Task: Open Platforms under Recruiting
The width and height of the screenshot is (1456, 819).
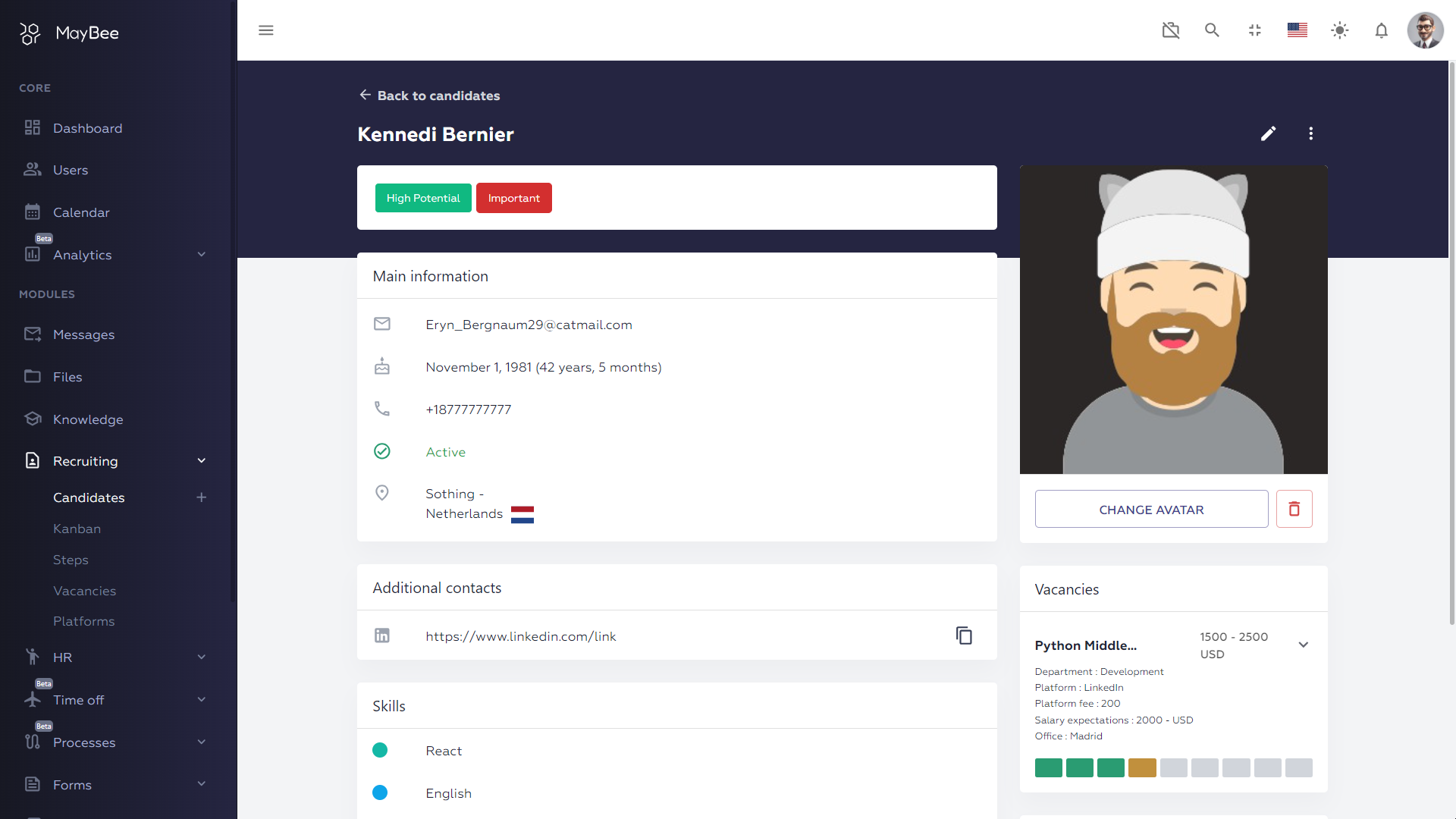Action: (83, 621)
